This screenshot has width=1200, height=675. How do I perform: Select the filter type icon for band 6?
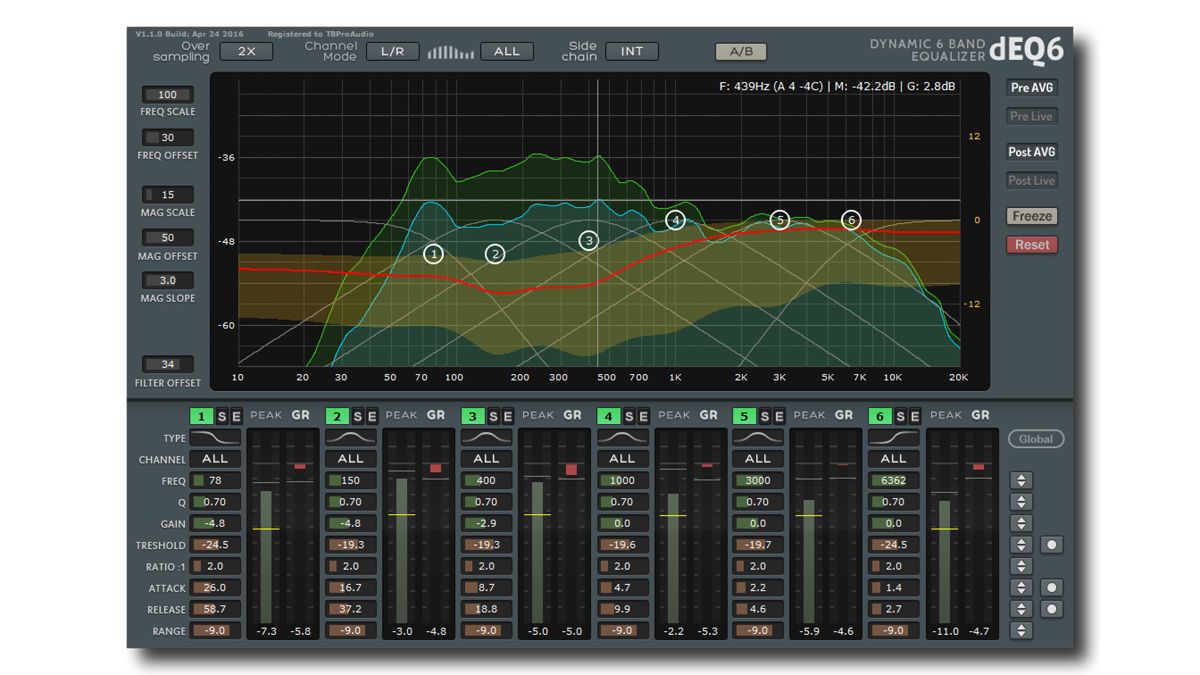893,437
